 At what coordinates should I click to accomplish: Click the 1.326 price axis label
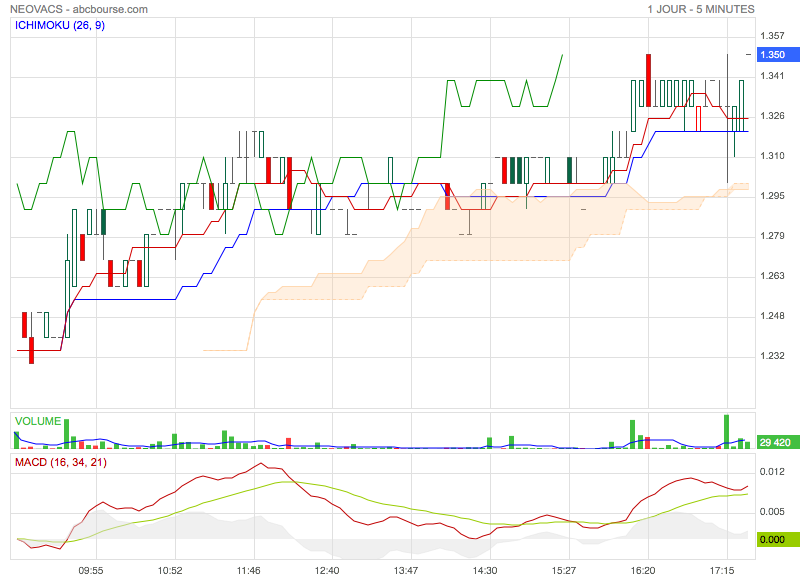point(772,116)
